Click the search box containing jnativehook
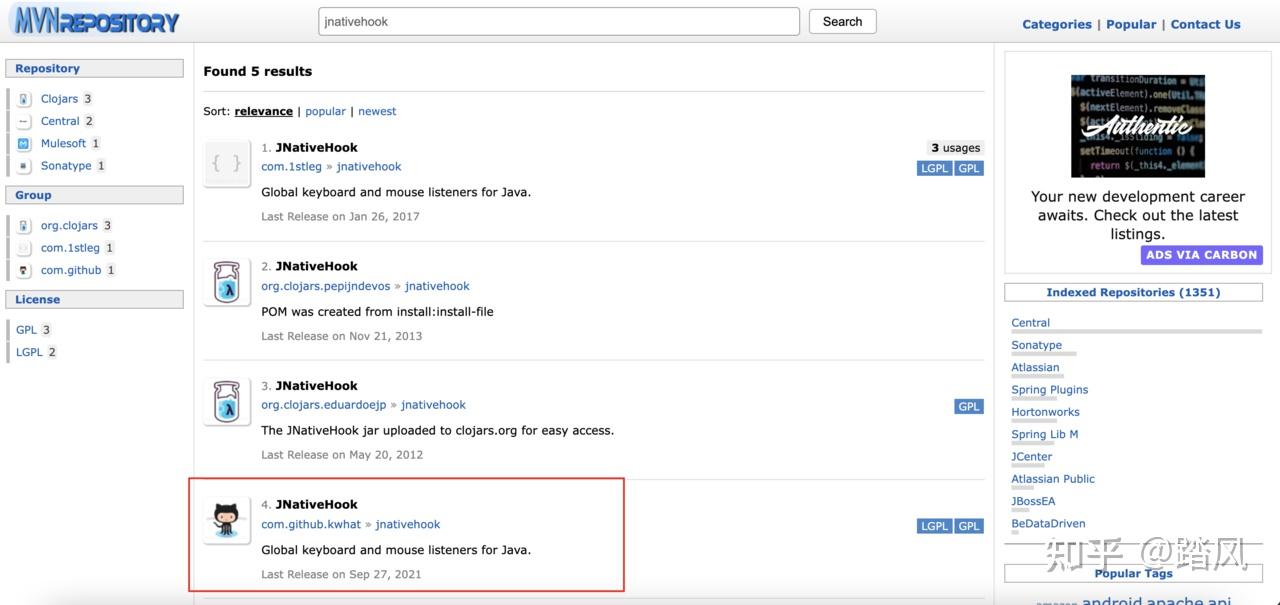Screen dimensions: 1280x605 click(559, 21)
